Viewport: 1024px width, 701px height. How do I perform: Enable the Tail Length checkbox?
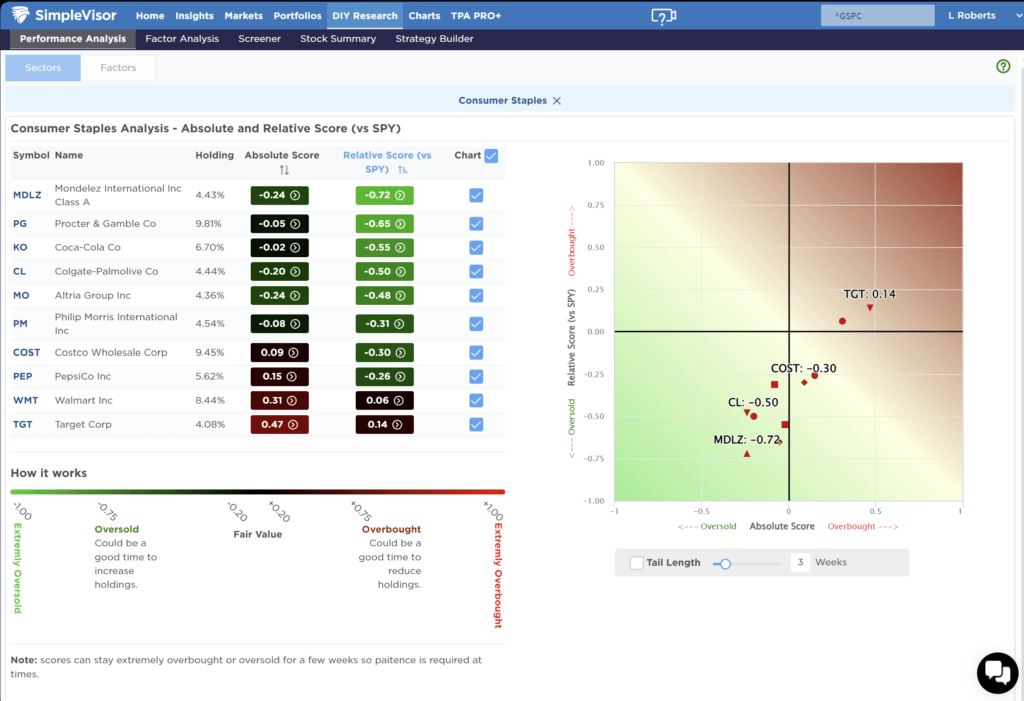(637, 563)
